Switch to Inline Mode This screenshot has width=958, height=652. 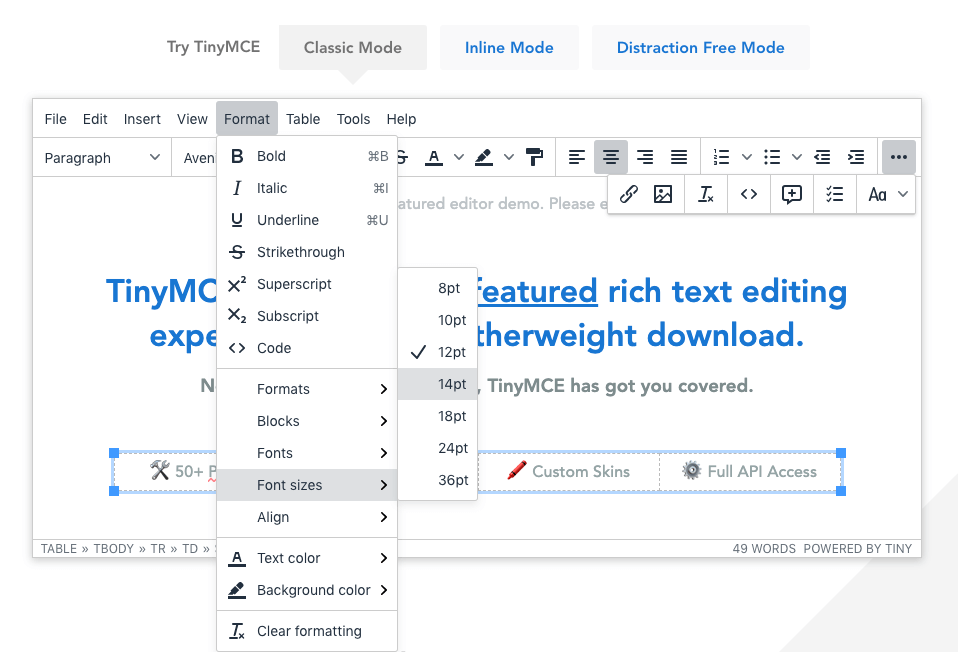point(509,47)
